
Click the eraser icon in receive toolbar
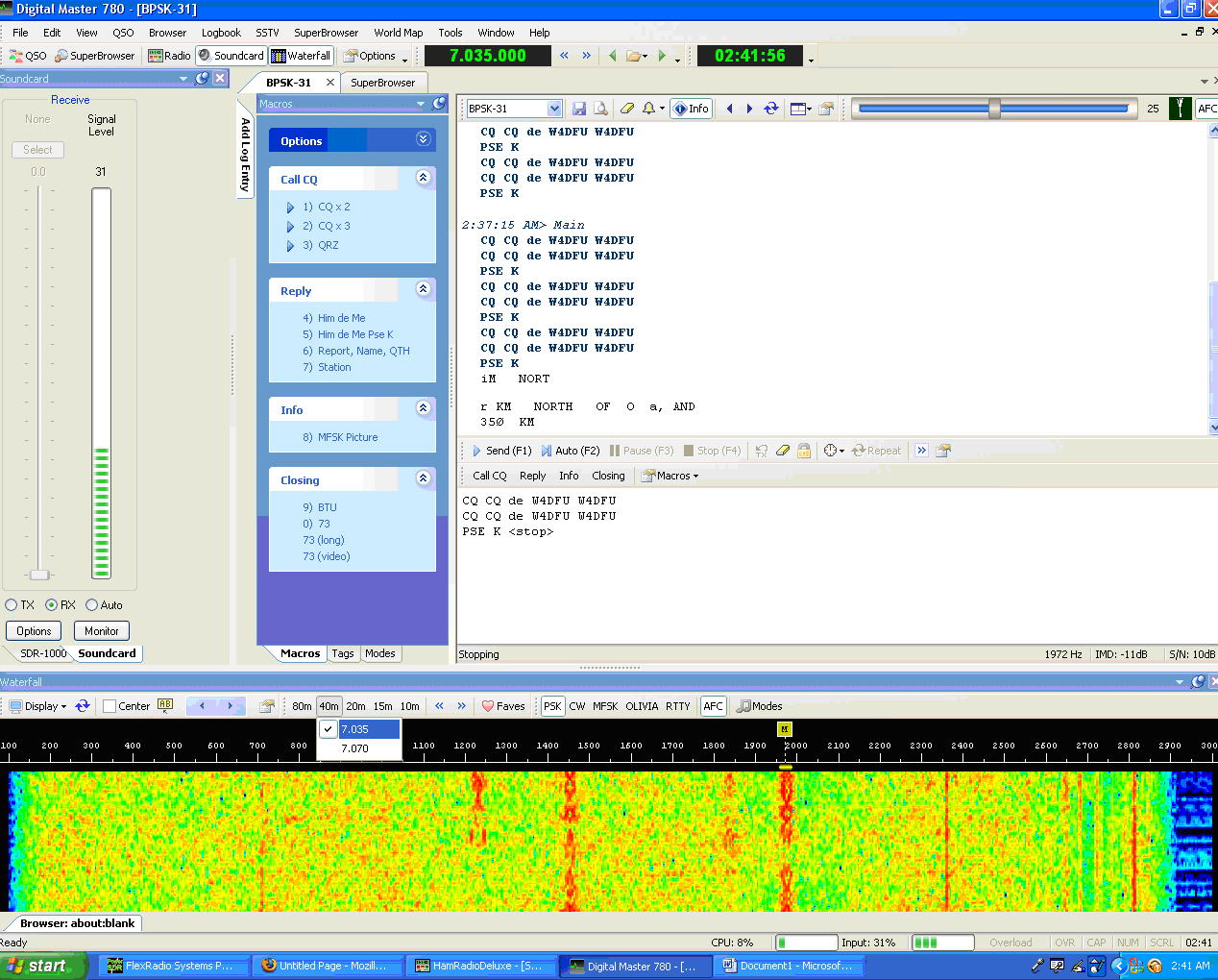[626, 109]
